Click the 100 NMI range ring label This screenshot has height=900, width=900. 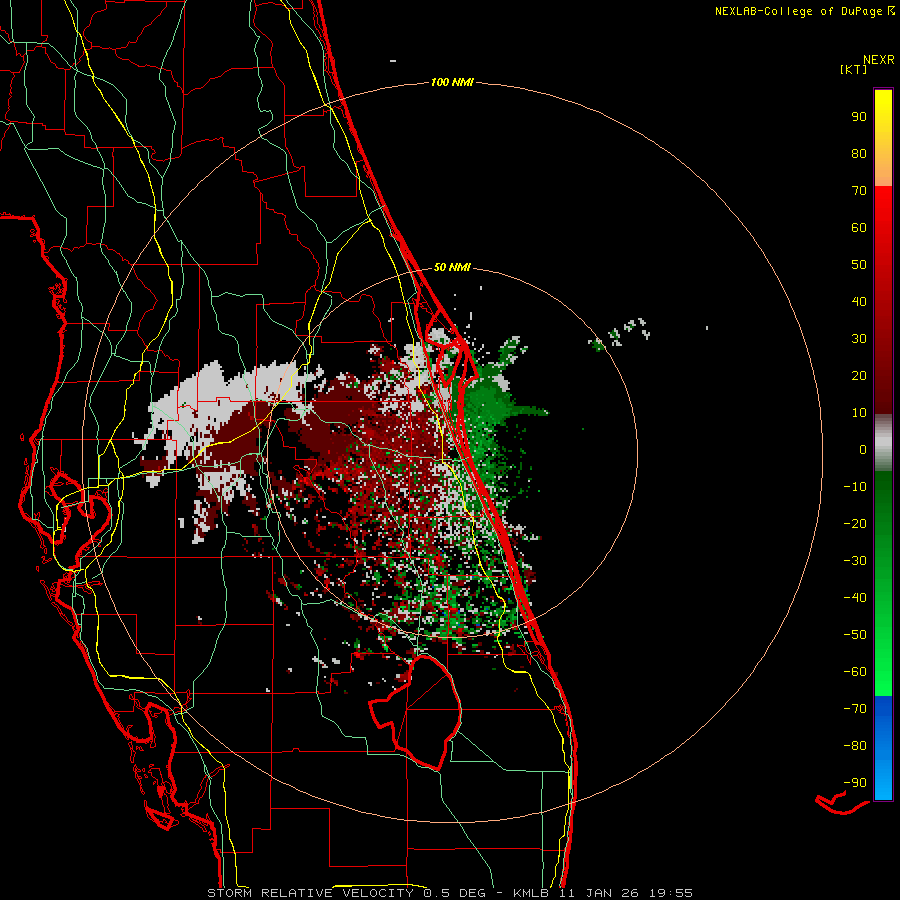tap(452, 82)
